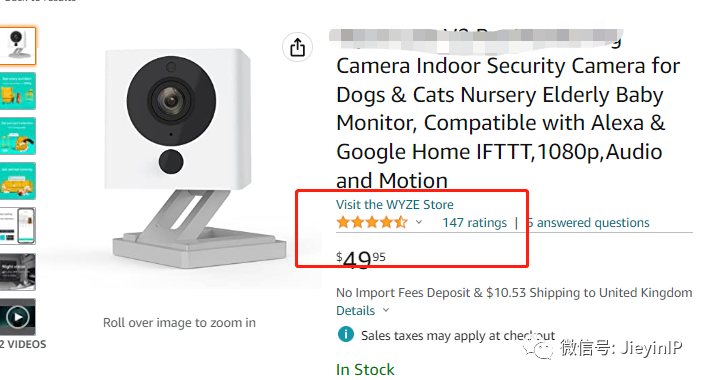Image resolution: width=705 pixels, height=380 pixels.
Task: Click the product title text
Action: 508,110
